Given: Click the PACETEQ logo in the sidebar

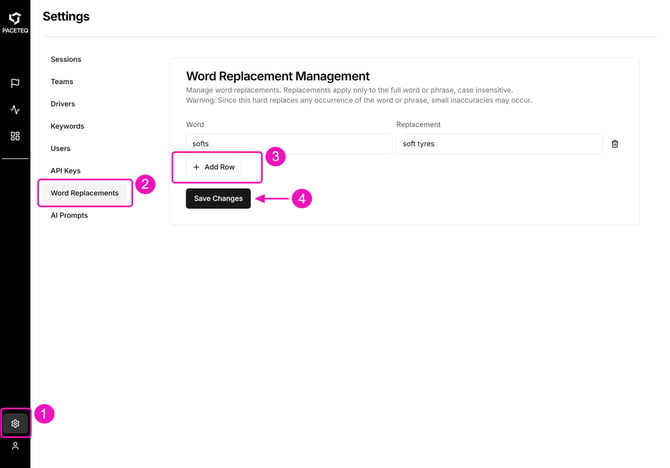Looking at the screenshot, I should [x=15, y=22].
